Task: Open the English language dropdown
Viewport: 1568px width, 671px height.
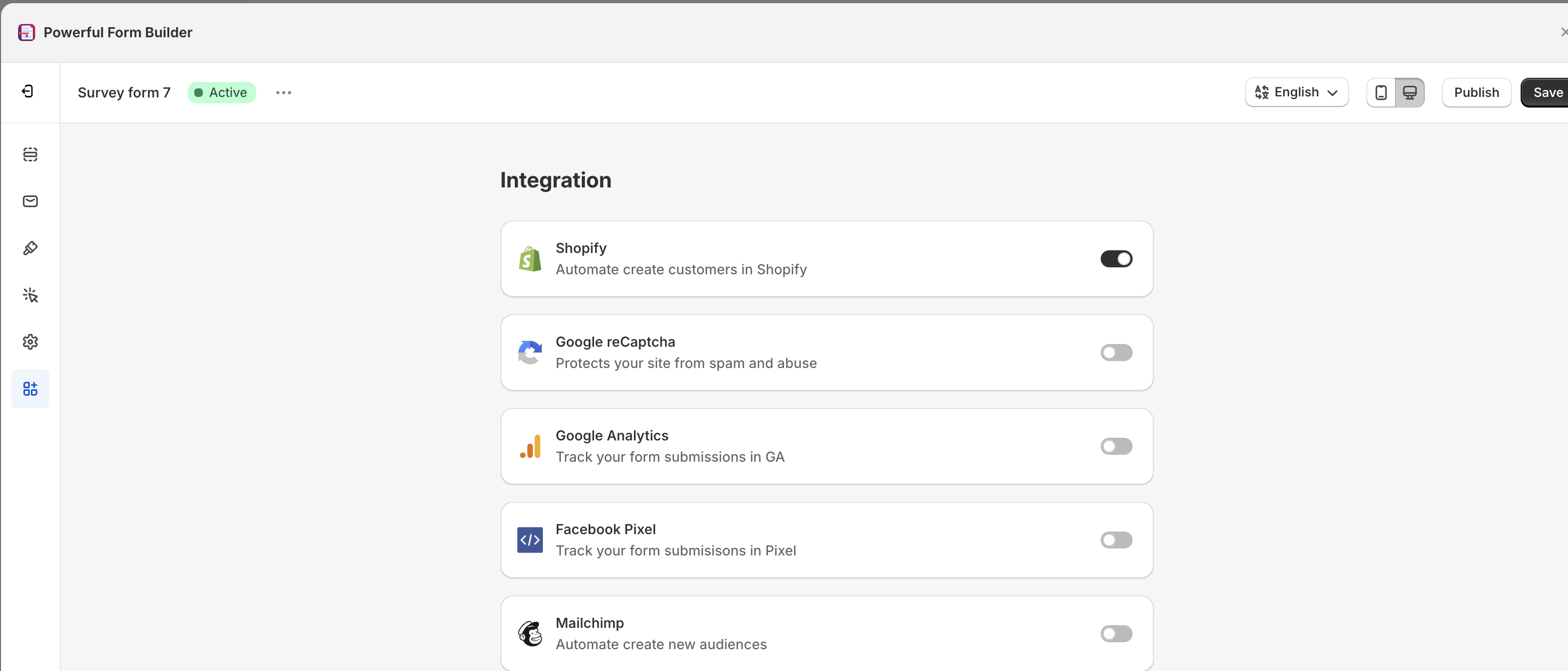Action: (x=1297, y=92)
